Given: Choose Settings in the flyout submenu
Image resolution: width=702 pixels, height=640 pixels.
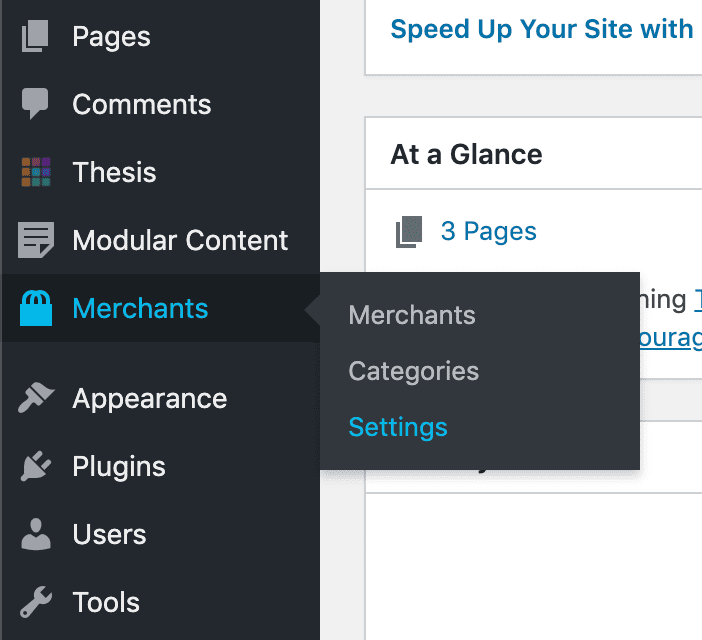Looking at the screenshot, I should 398,428.
